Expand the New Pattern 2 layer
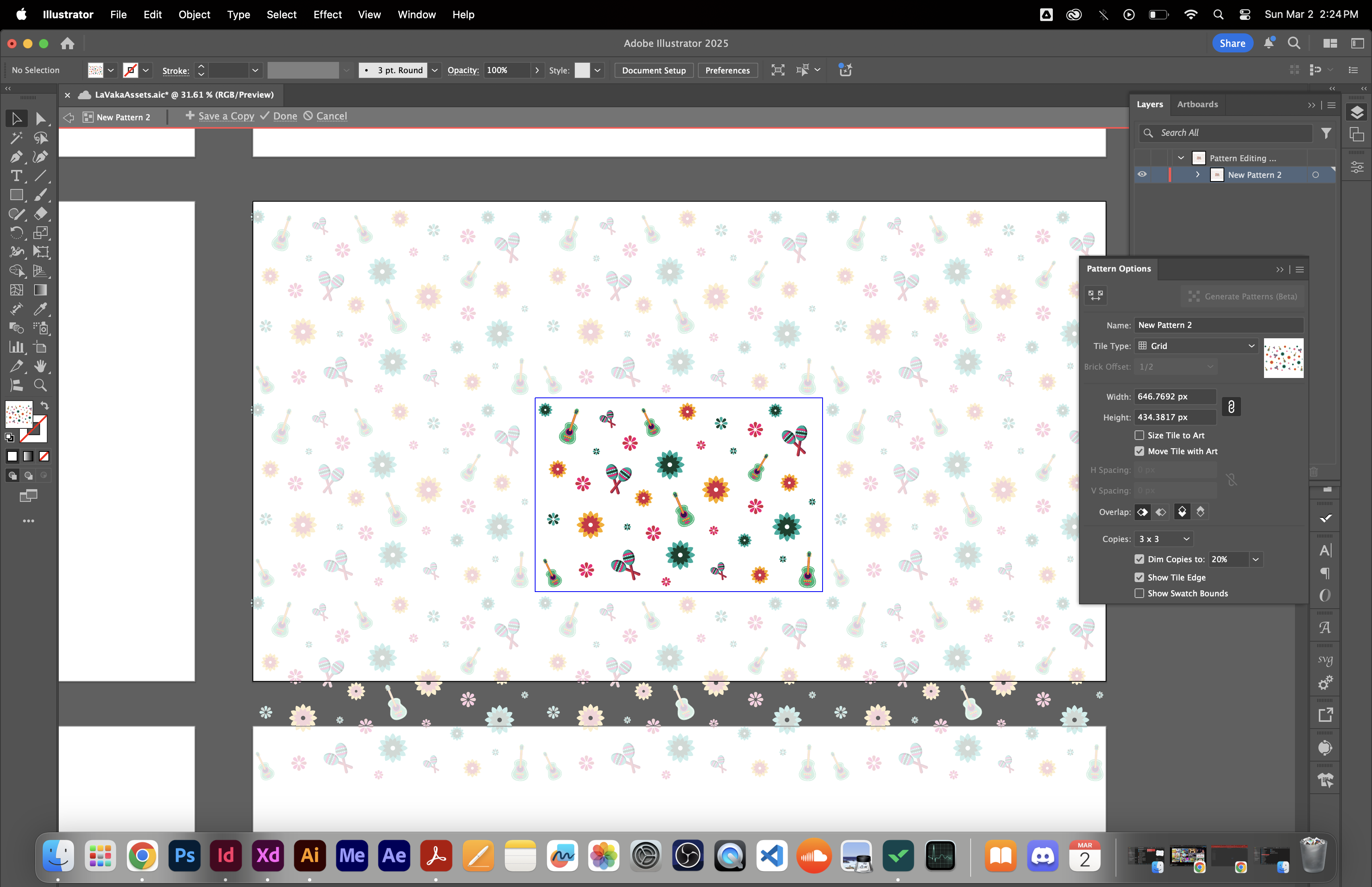This screenshot has height=887, width=1372. point(1198,175)
